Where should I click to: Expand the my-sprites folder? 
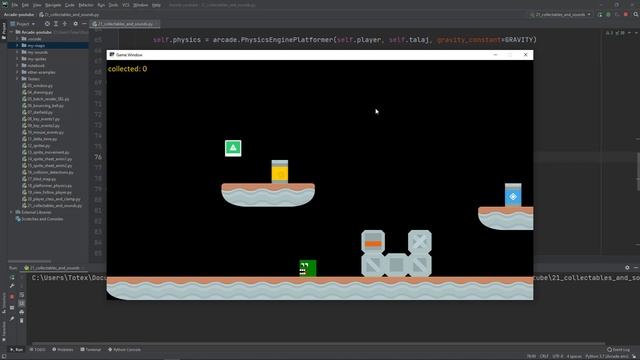point(17,59)
